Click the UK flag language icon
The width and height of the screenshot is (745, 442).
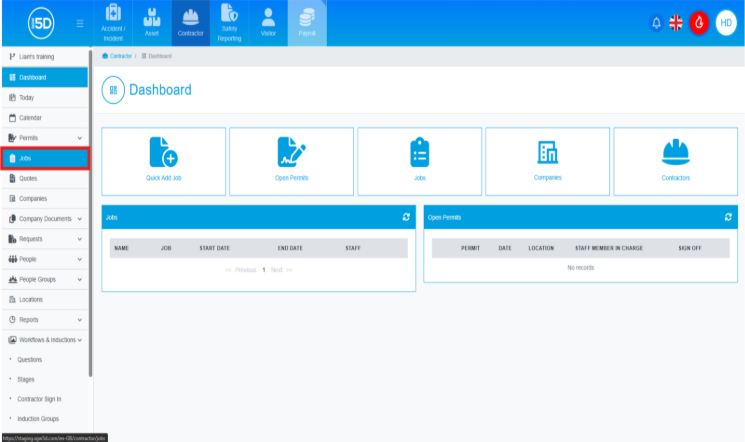point(676,23)
